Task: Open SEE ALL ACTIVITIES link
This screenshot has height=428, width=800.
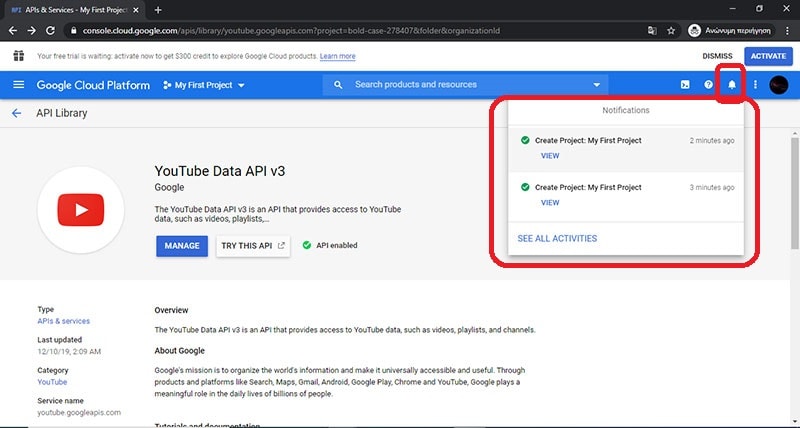Action: (x=557, y=238)
